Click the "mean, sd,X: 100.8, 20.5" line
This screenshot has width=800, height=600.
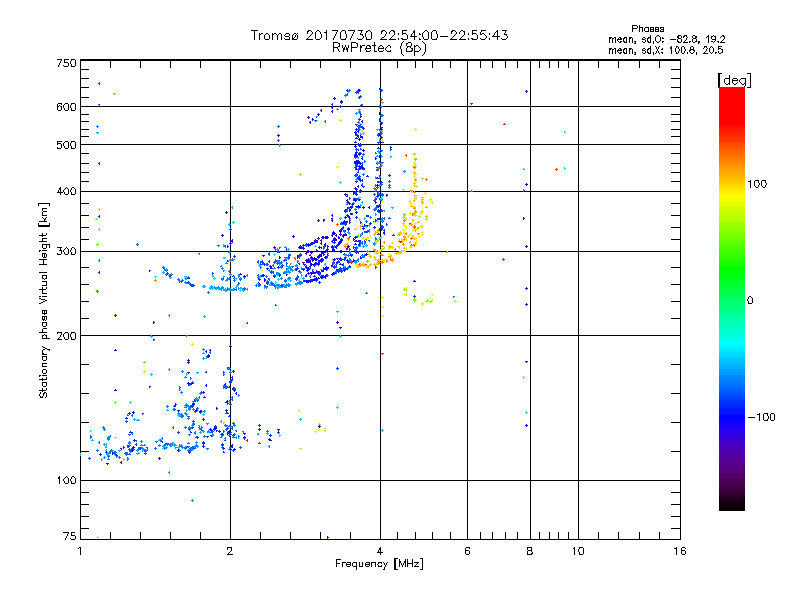point(665,50)
